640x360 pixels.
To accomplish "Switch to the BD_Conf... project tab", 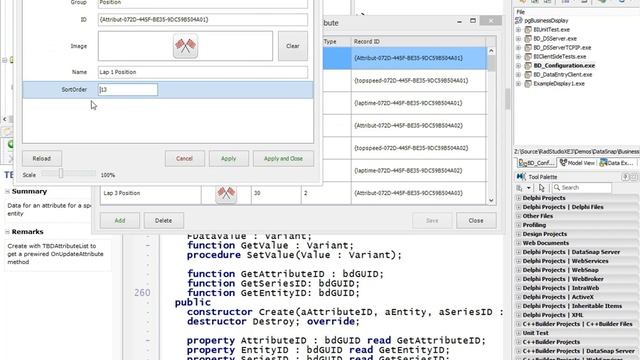I will [536, 163].
